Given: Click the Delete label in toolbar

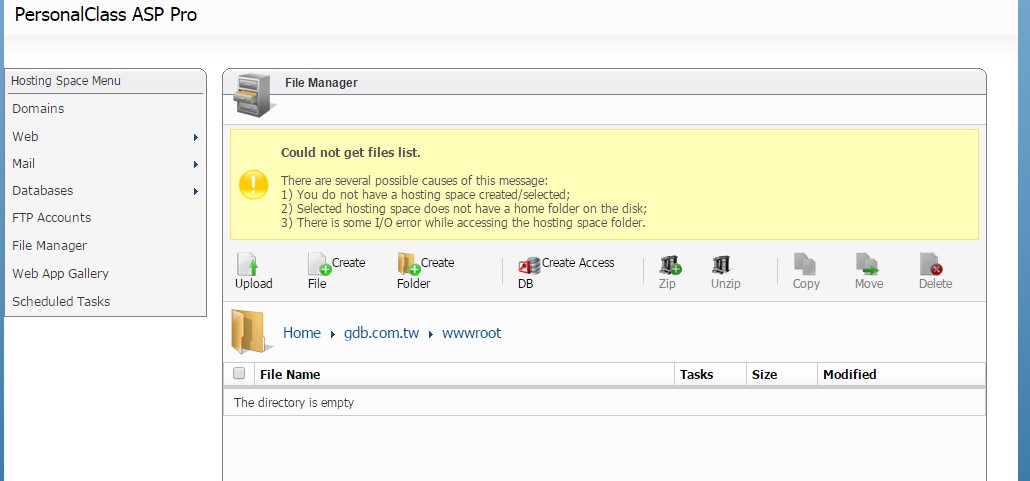Looking at the screenshot, I should tap(935, 284).
